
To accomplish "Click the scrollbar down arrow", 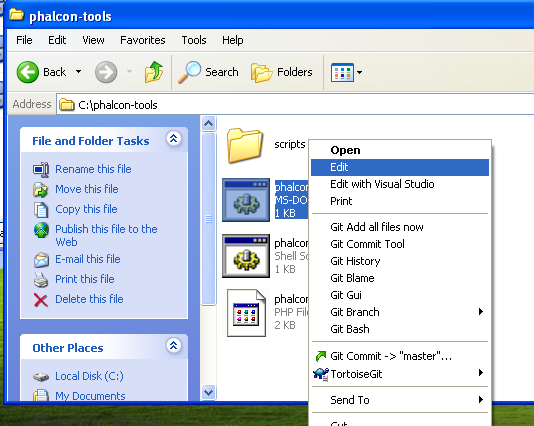I will tap(208, 392).
